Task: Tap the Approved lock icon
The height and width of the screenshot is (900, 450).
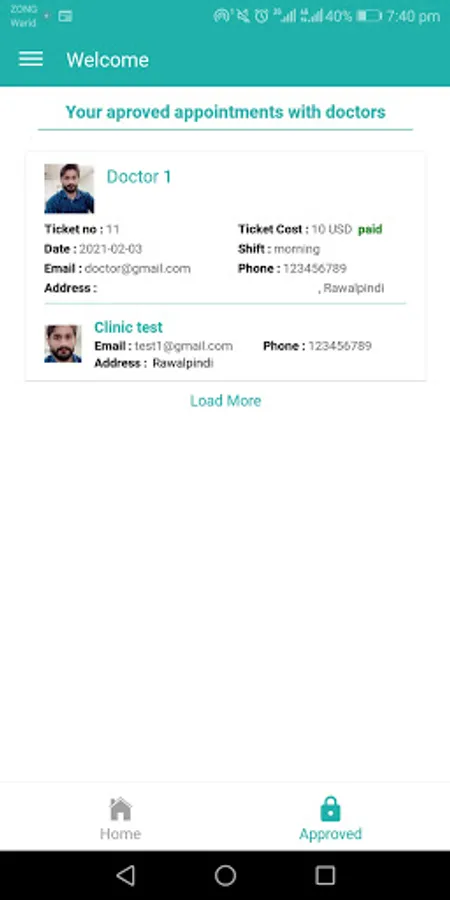Action: tap(330, 809)
